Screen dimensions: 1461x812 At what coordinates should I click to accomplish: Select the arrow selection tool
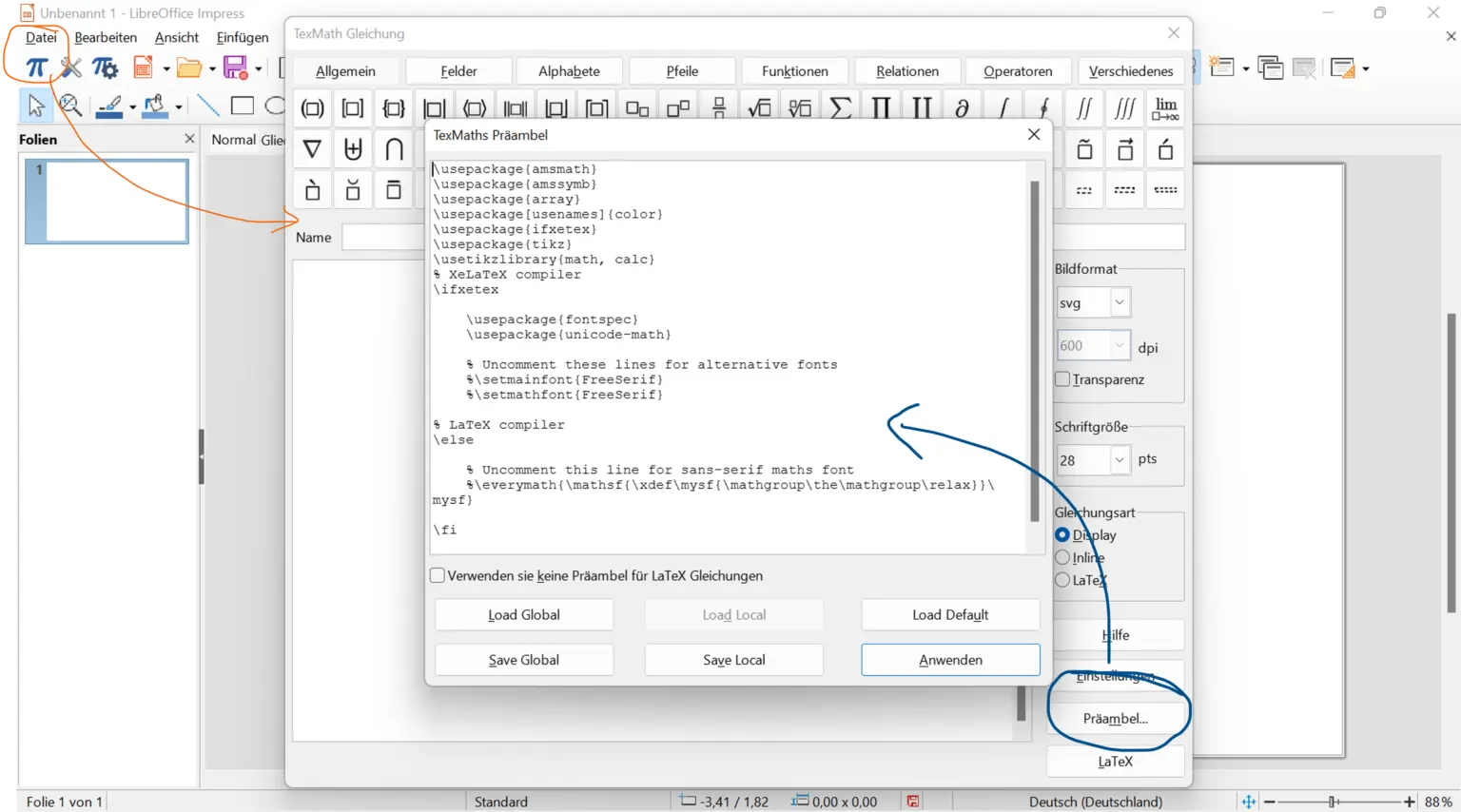(x=36, y=106)
